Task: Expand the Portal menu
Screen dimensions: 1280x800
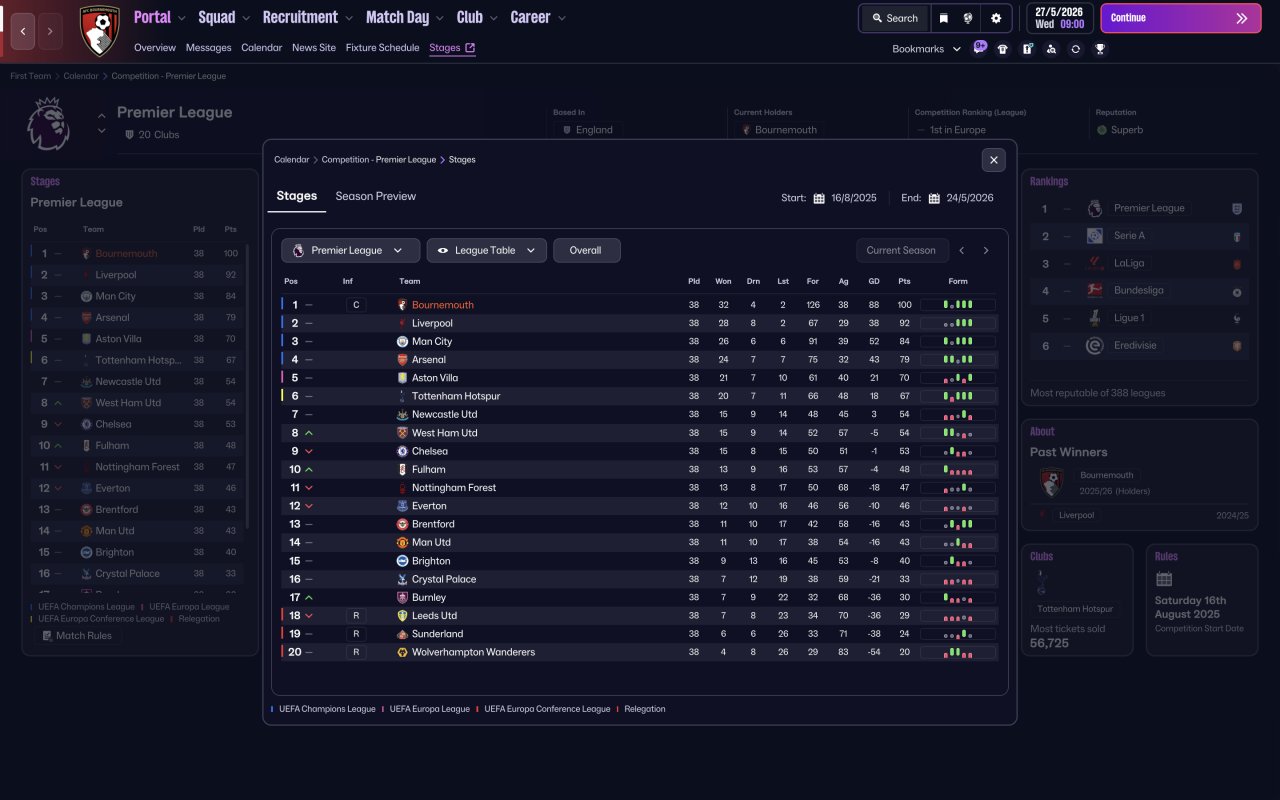Action: pyautogui.click(x=160, y=17)
